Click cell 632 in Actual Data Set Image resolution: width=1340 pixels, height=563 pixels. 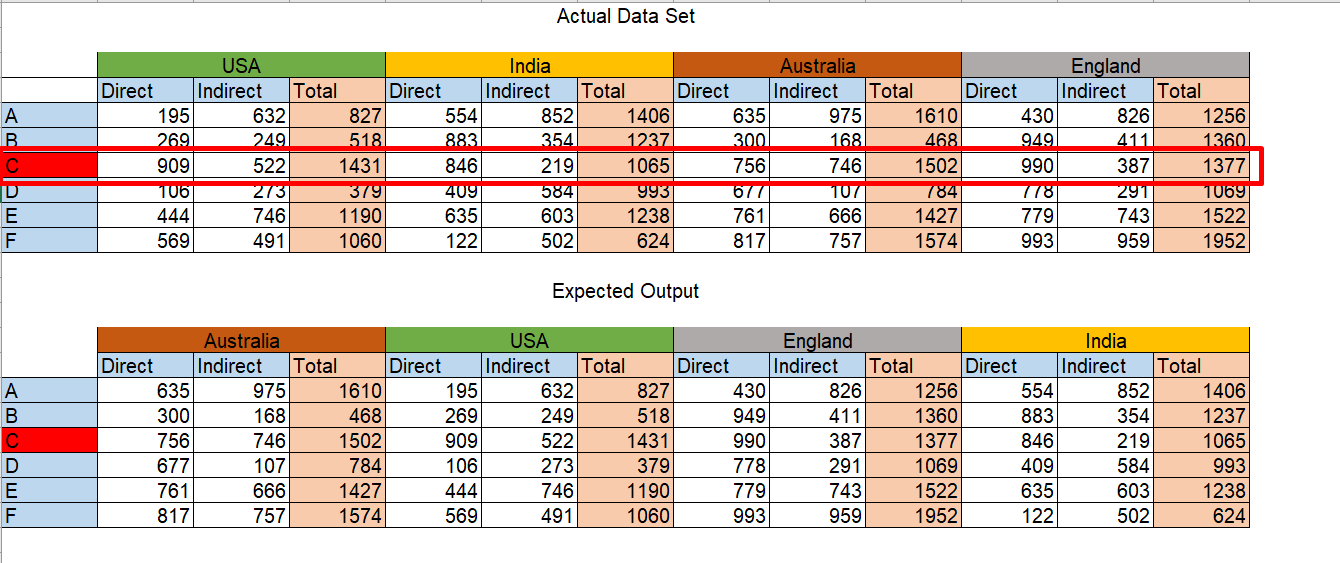coord(241,115)
